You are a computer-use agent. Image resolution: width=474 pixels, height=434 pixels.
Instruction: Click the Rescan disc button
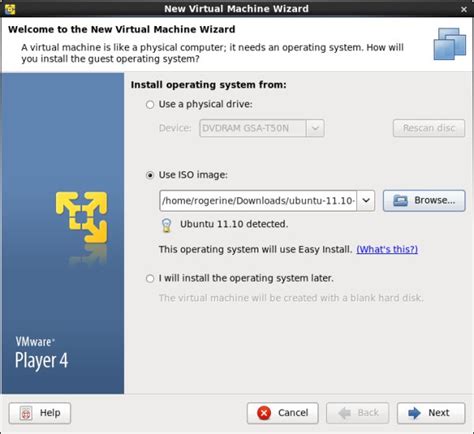[429, 128]
